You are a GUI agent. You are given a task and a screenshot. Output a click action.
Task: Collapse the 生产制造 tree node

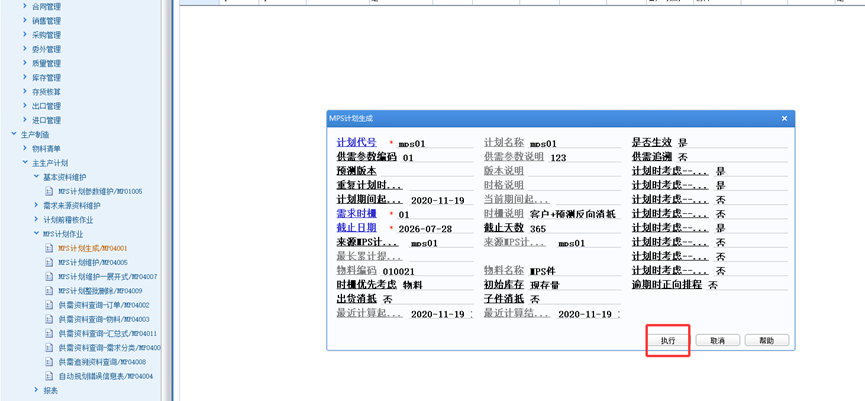tap(14, 134)
